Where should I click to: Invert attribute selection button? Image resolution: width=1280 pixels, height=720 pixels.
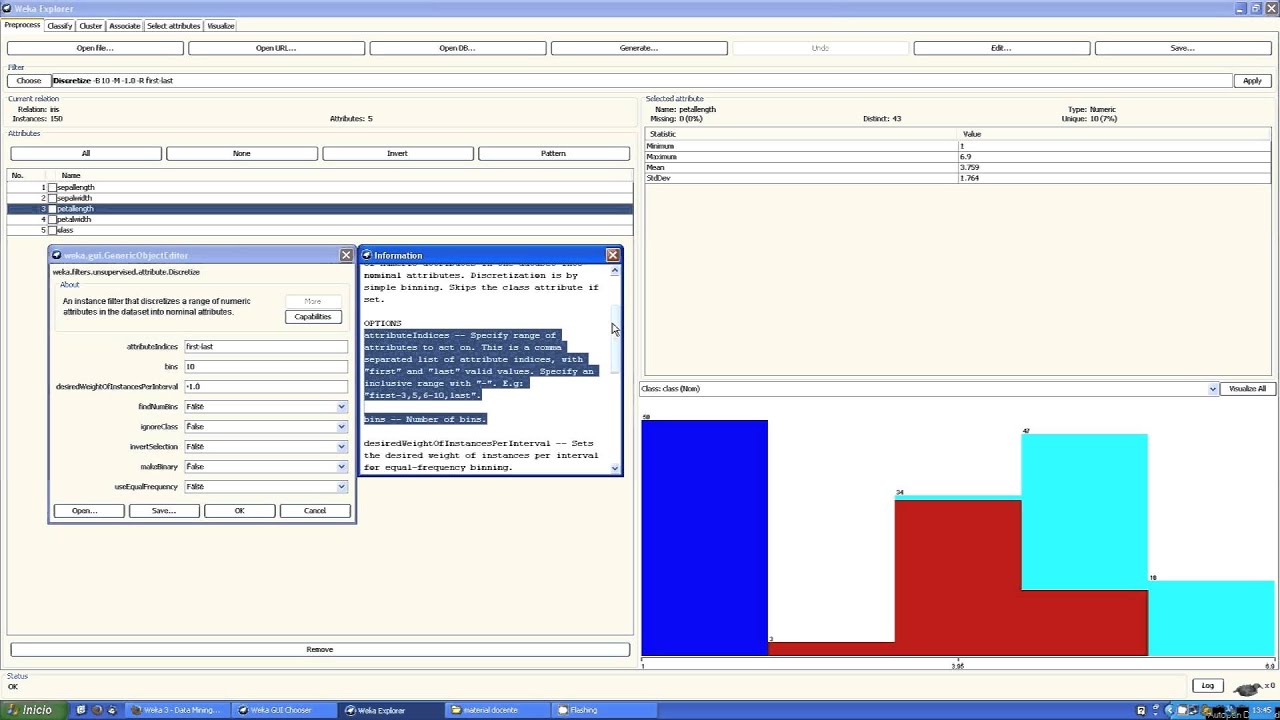tap(398, 153)
